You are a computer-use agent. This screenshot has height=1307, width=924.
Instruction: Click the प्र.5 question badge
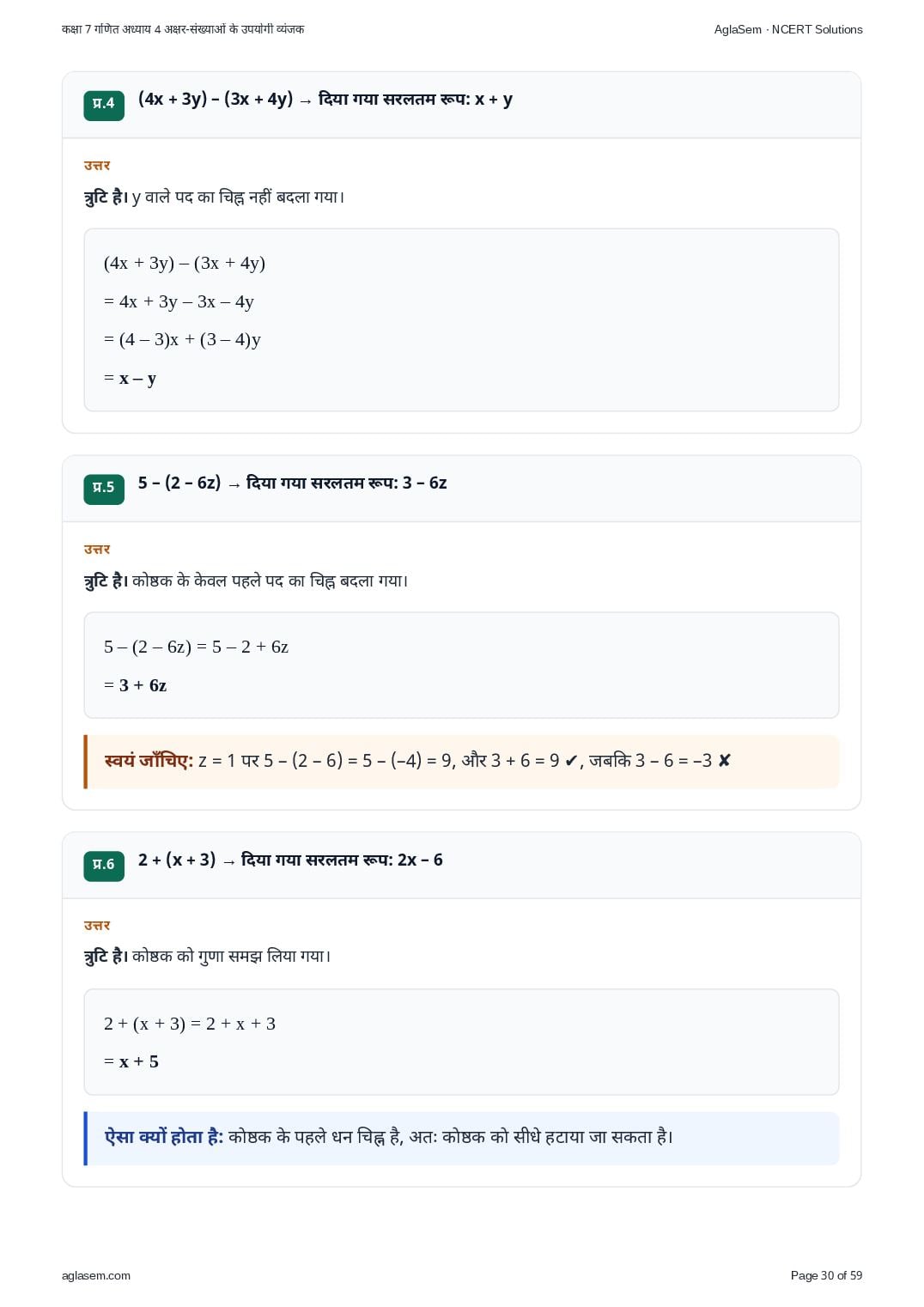104,489
